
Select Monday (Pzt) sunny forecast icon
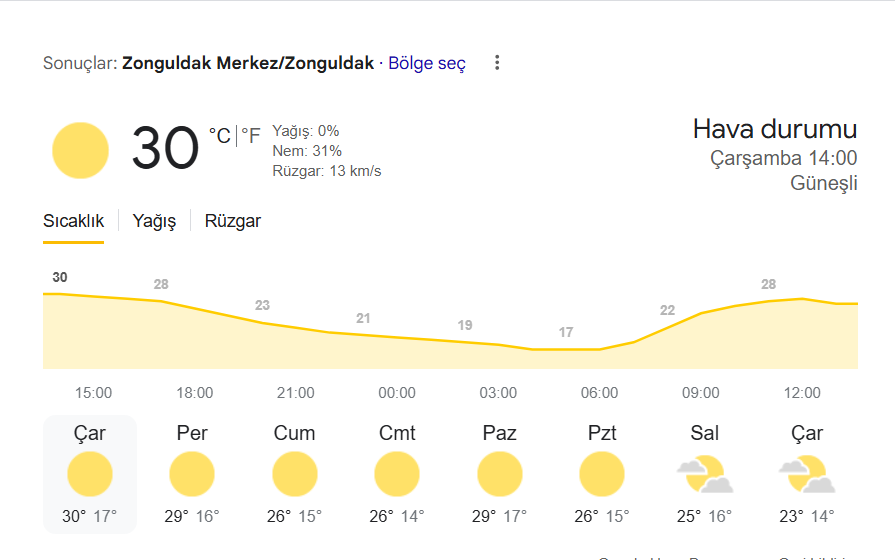(x=602, y=474)
